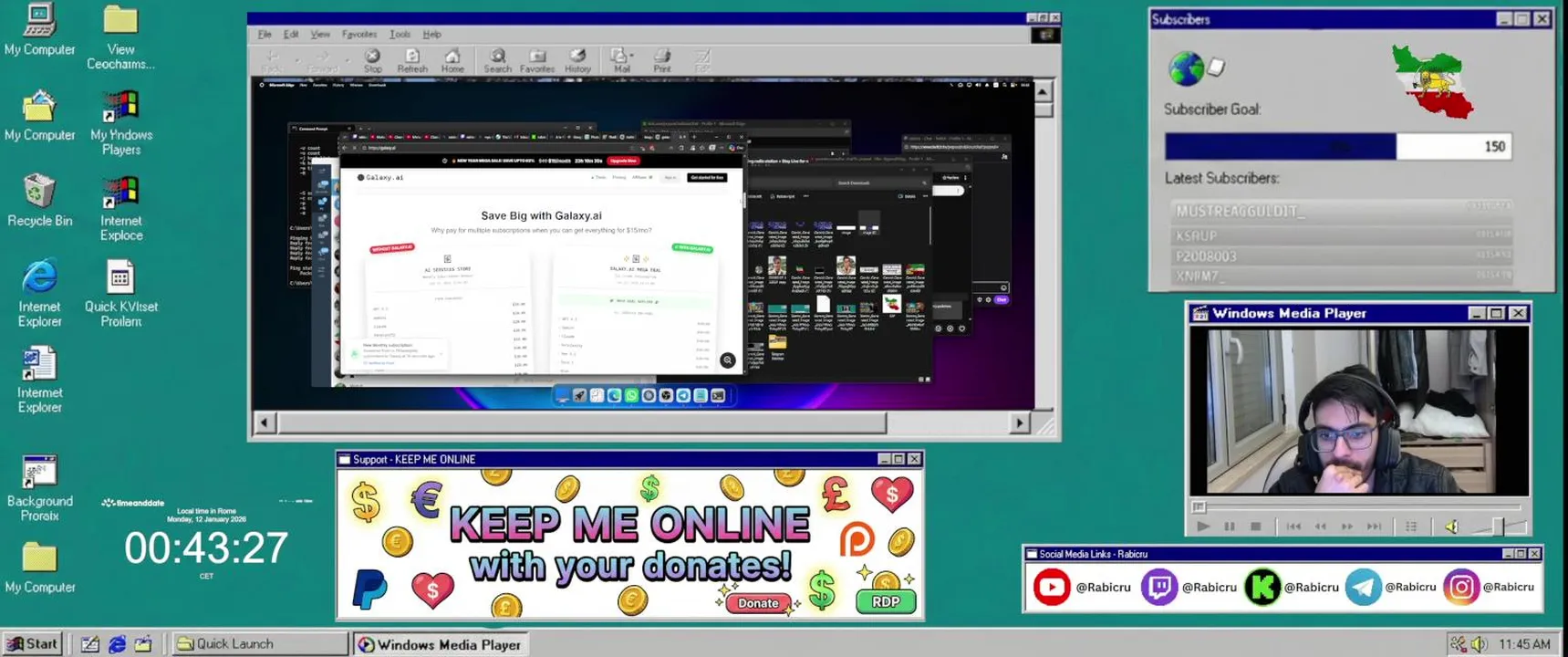Select latest subscriber "P2008003"
Image resolution: width=1568 pixels, height=657 pixels.
point(1339,256)
